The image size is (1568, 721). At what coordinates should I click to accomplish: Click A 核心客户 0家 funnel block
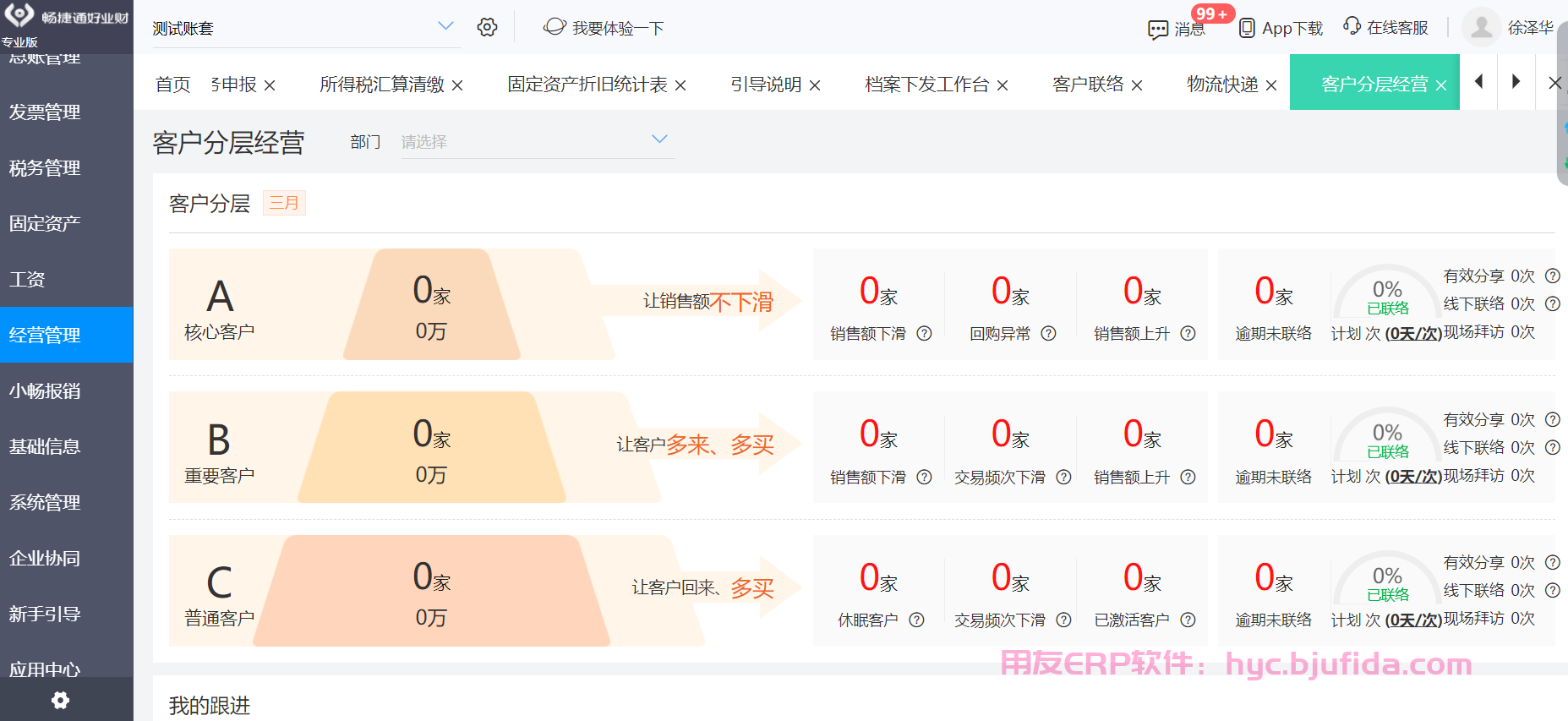[x=431, y=304]
